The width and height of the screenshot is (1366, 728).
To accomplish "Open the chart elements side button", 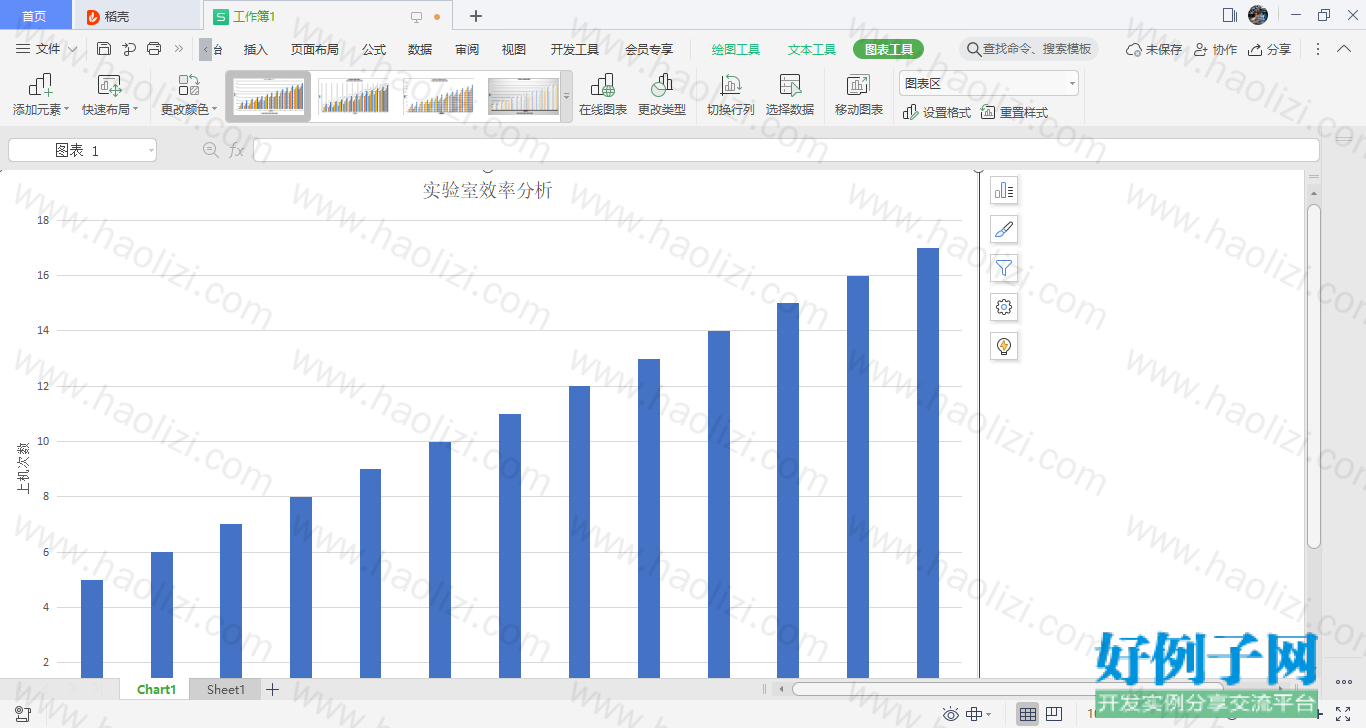I will tap(1004, 190).
